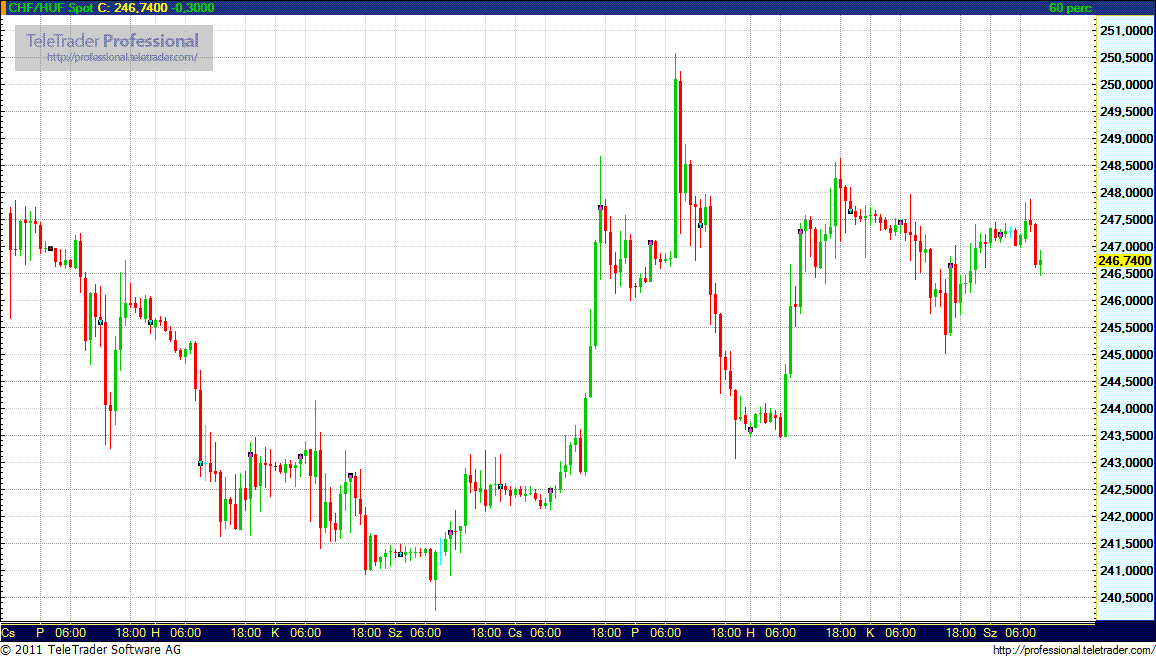1156x659 pixels.
Task: Click the -0,3000 change value in the title bar
Action: click(193, 7)
